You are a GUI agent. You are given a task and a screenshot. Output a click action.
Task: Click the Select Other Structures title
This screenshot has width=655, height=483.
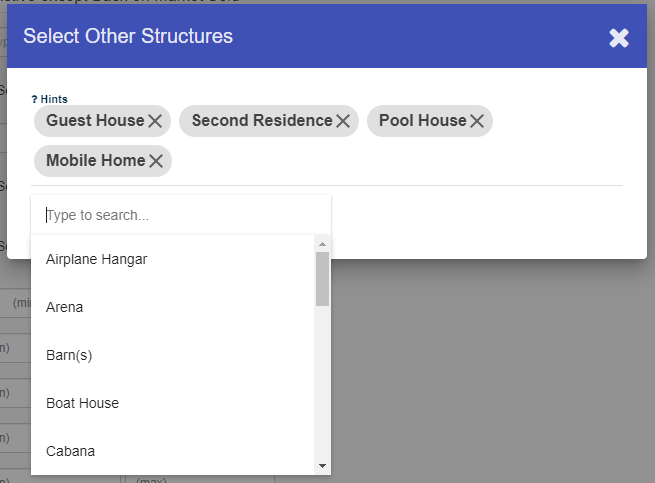click(x=128, y=37)
